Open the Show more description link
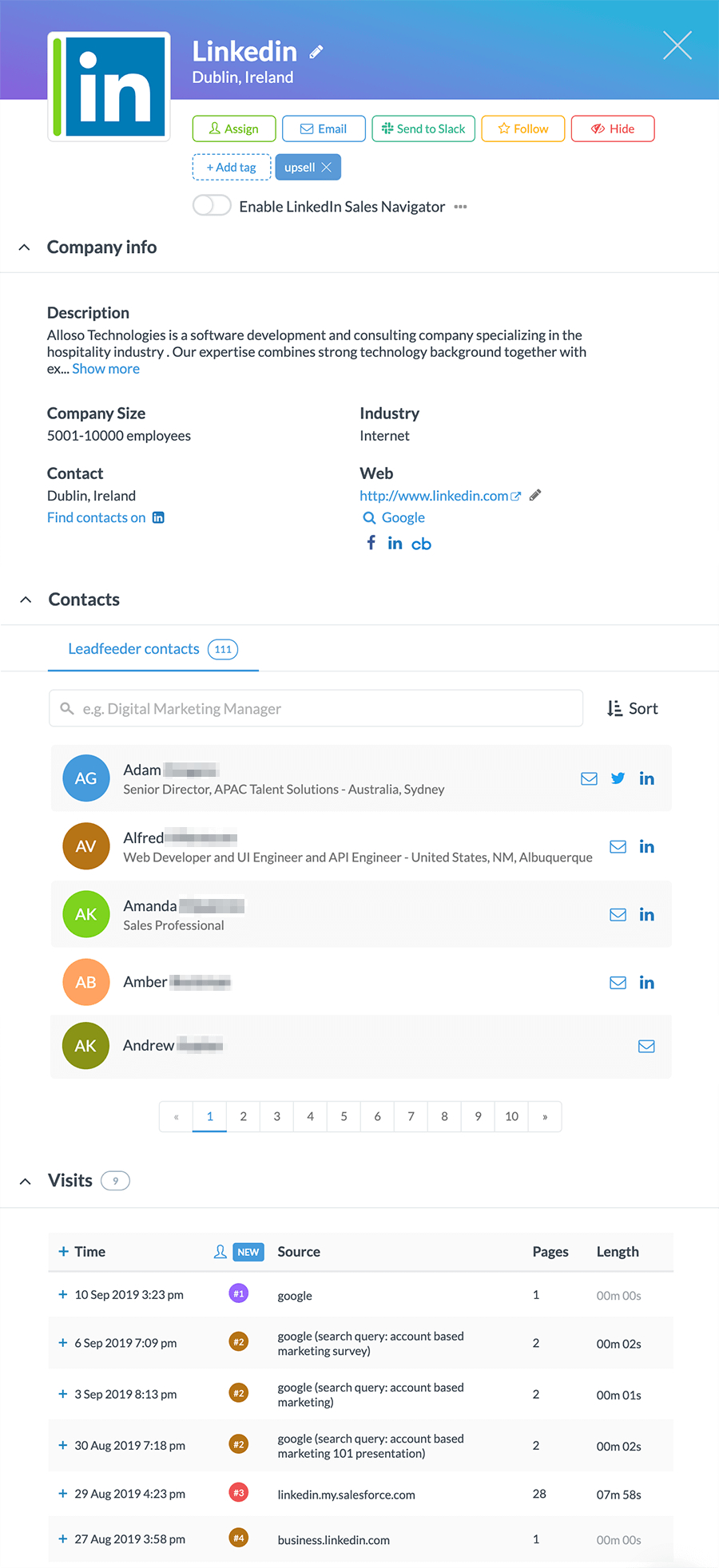719x1568 pixels. 105,368
